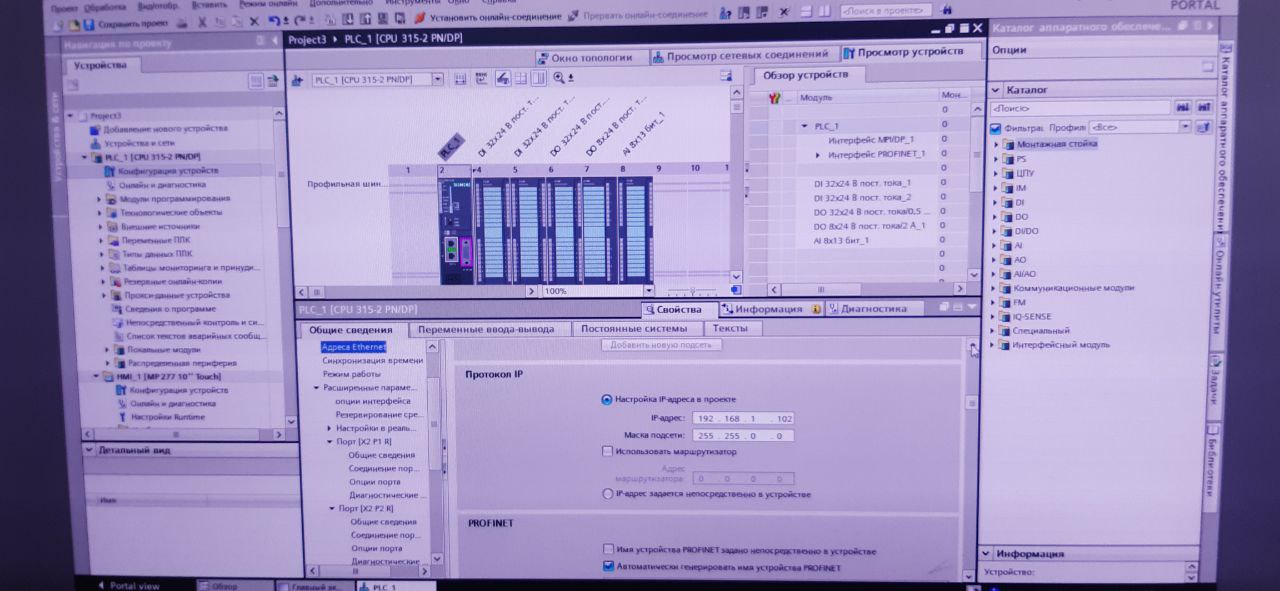Click the device view icon left of PLC selector
The image size is (1280, 591).
click(296, 80)
